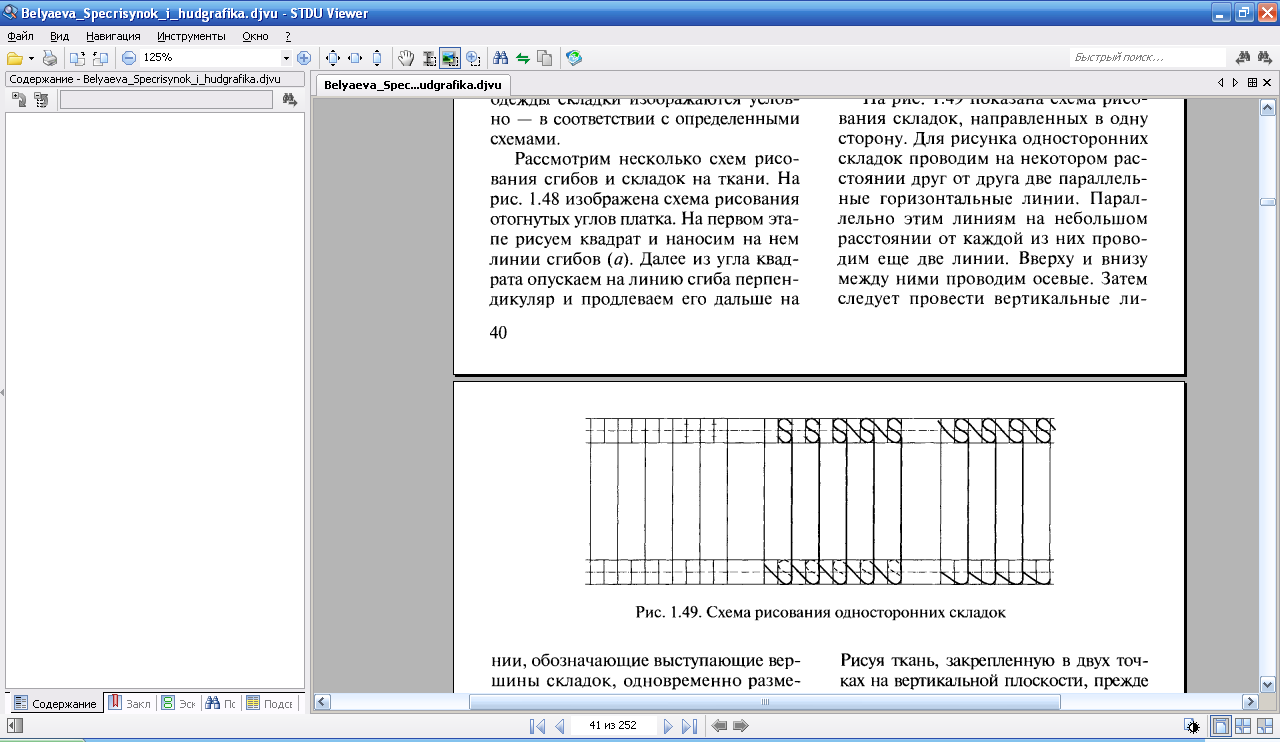The image size is (1280, 742).
Task: Switch to the Эск thumbnails panel tab
Action: tap(179, 703)
